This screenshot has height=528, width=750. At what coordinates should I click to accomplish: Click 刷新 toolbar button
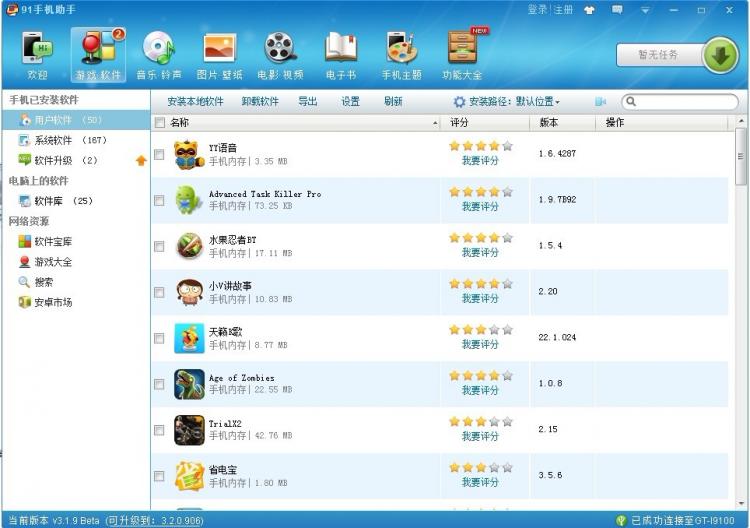coord(393,101)
